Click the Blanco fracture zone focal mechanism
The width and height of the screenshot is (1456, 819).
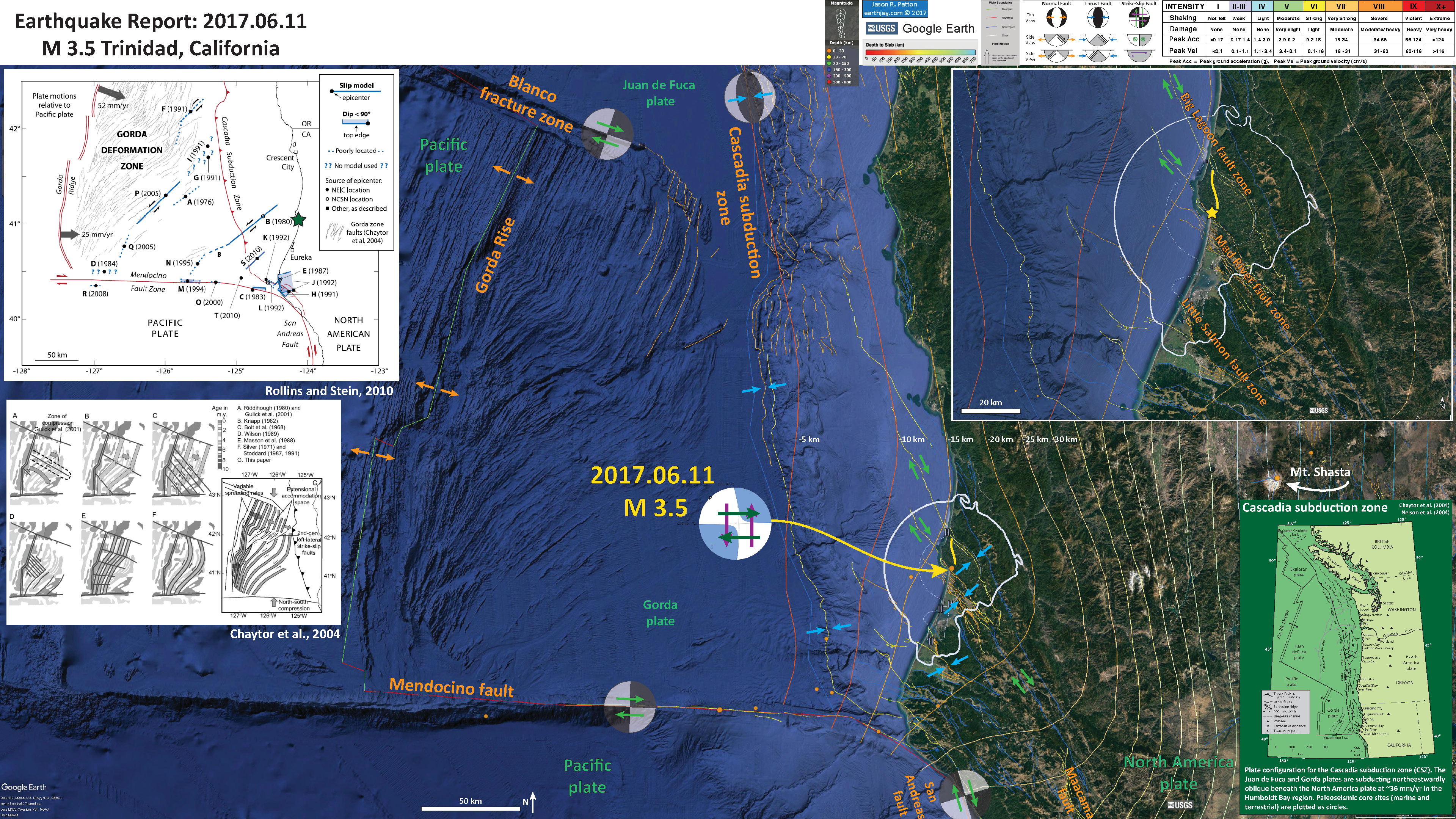(607, 135)
